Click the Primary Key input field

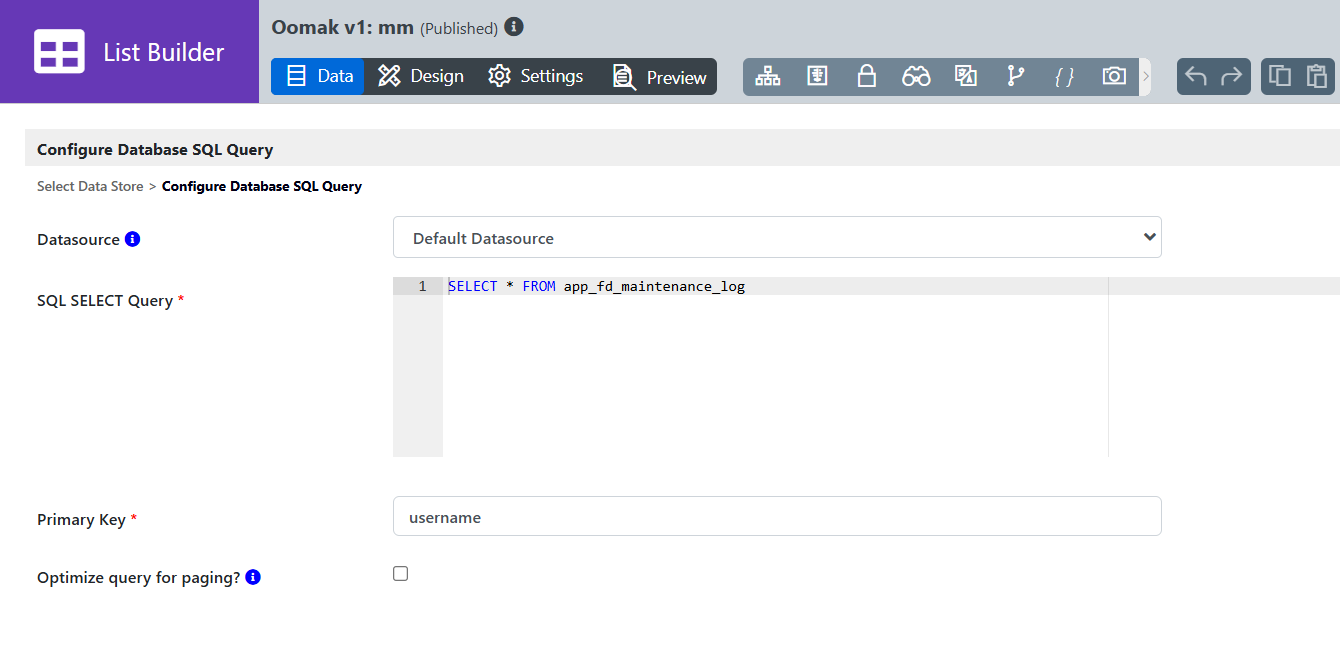tap(777, 517)
